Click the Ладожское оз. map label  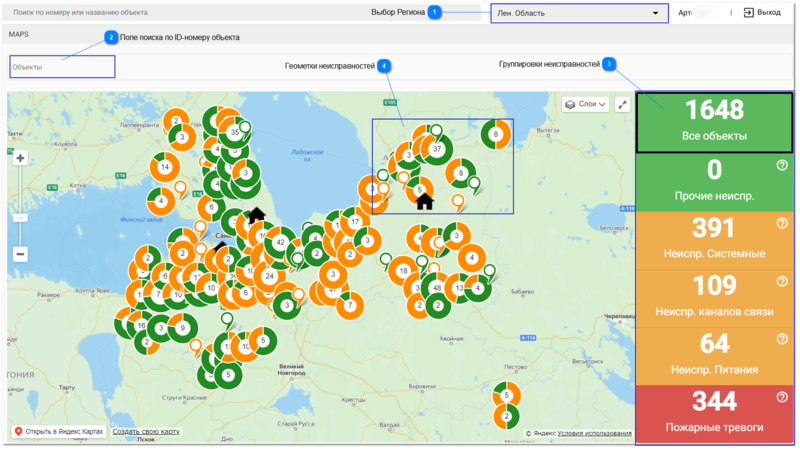coord(307,155)
